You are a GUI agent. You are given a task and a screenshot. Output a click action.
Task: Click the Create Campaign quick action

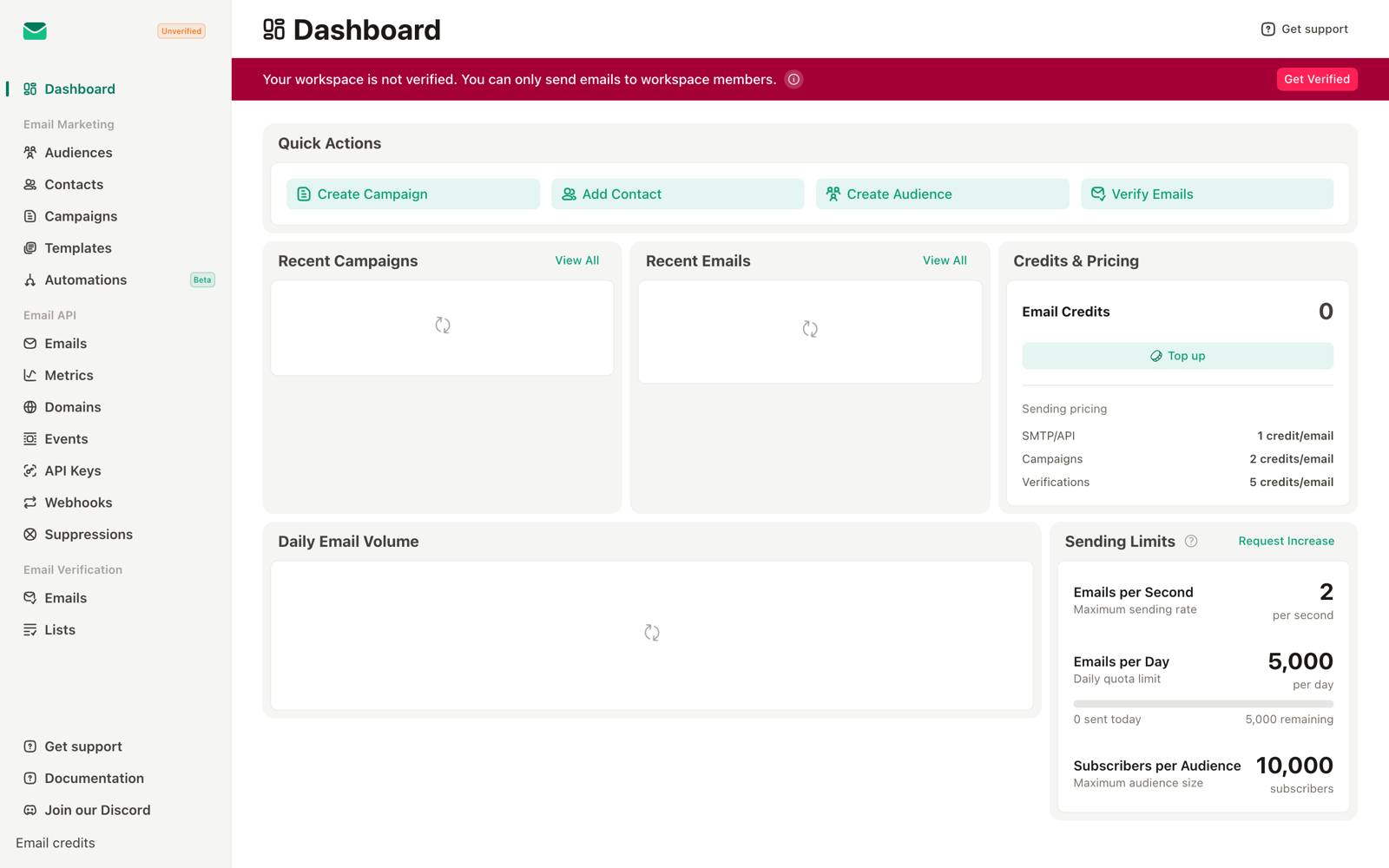click(413, 194)
